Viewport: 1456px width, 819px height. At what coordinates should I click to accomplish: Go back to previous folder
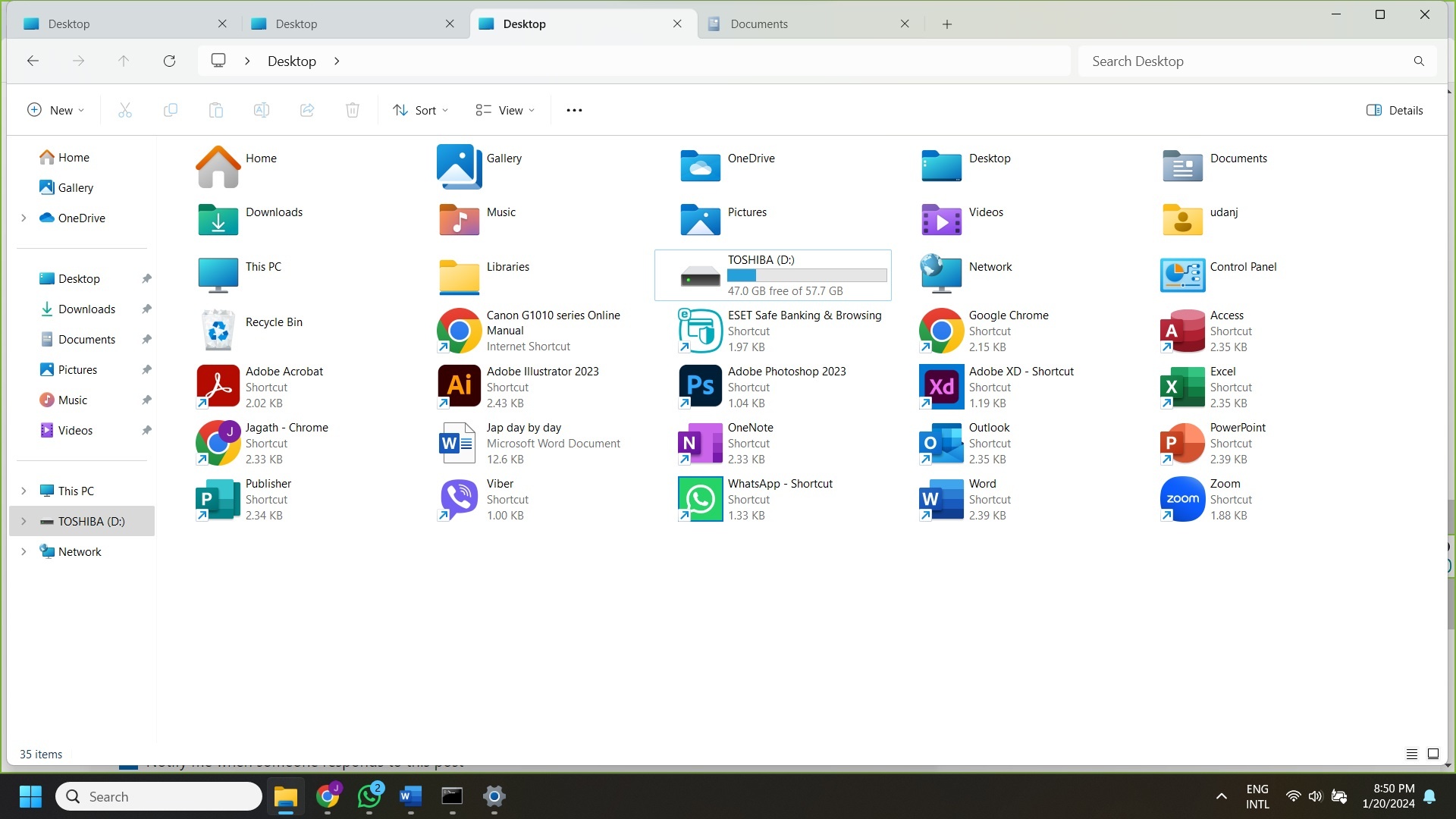[x=33, y=61]
